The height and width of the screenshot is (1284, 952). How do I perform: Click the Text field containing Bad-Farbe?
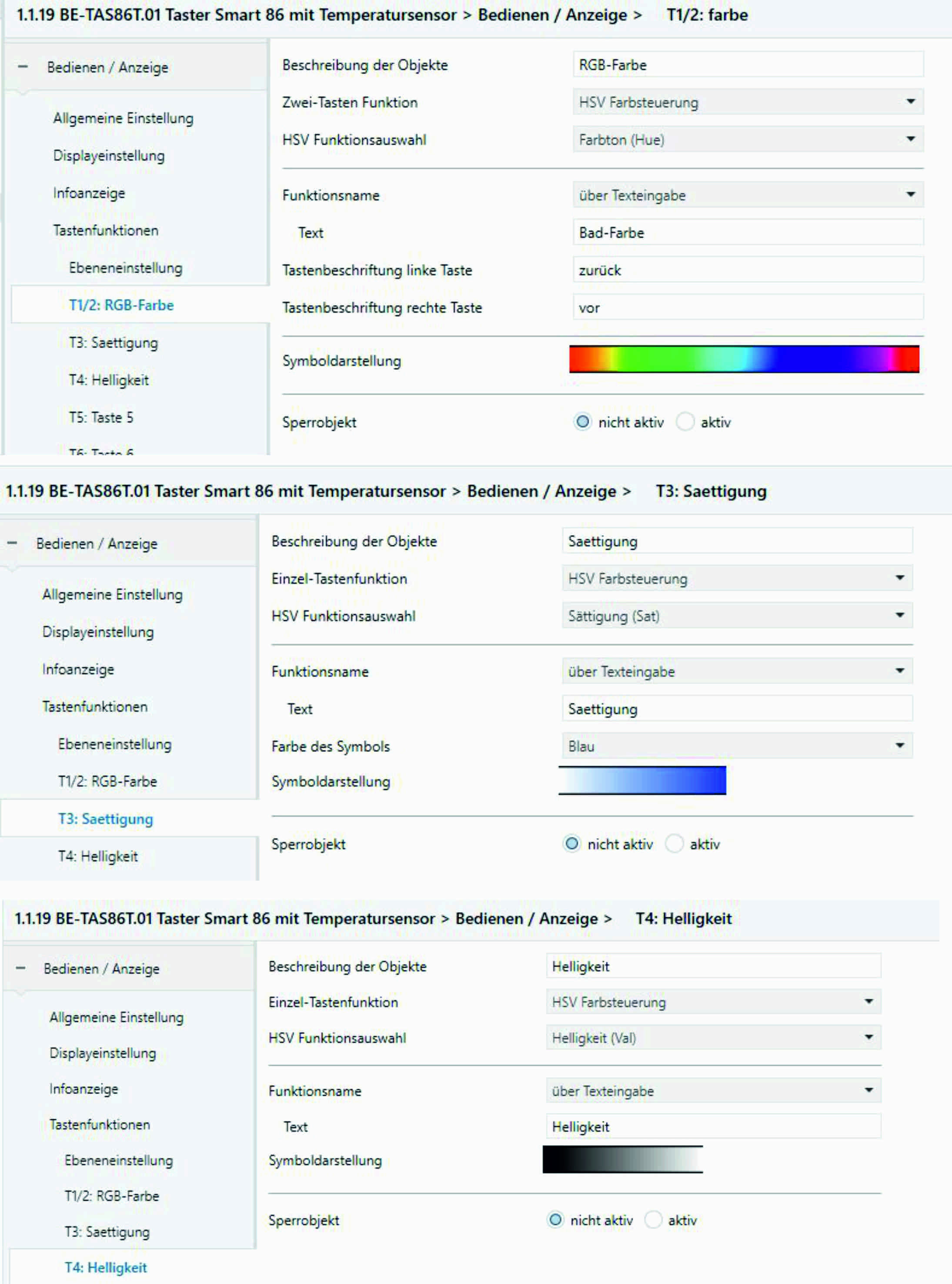click(748, 233)
